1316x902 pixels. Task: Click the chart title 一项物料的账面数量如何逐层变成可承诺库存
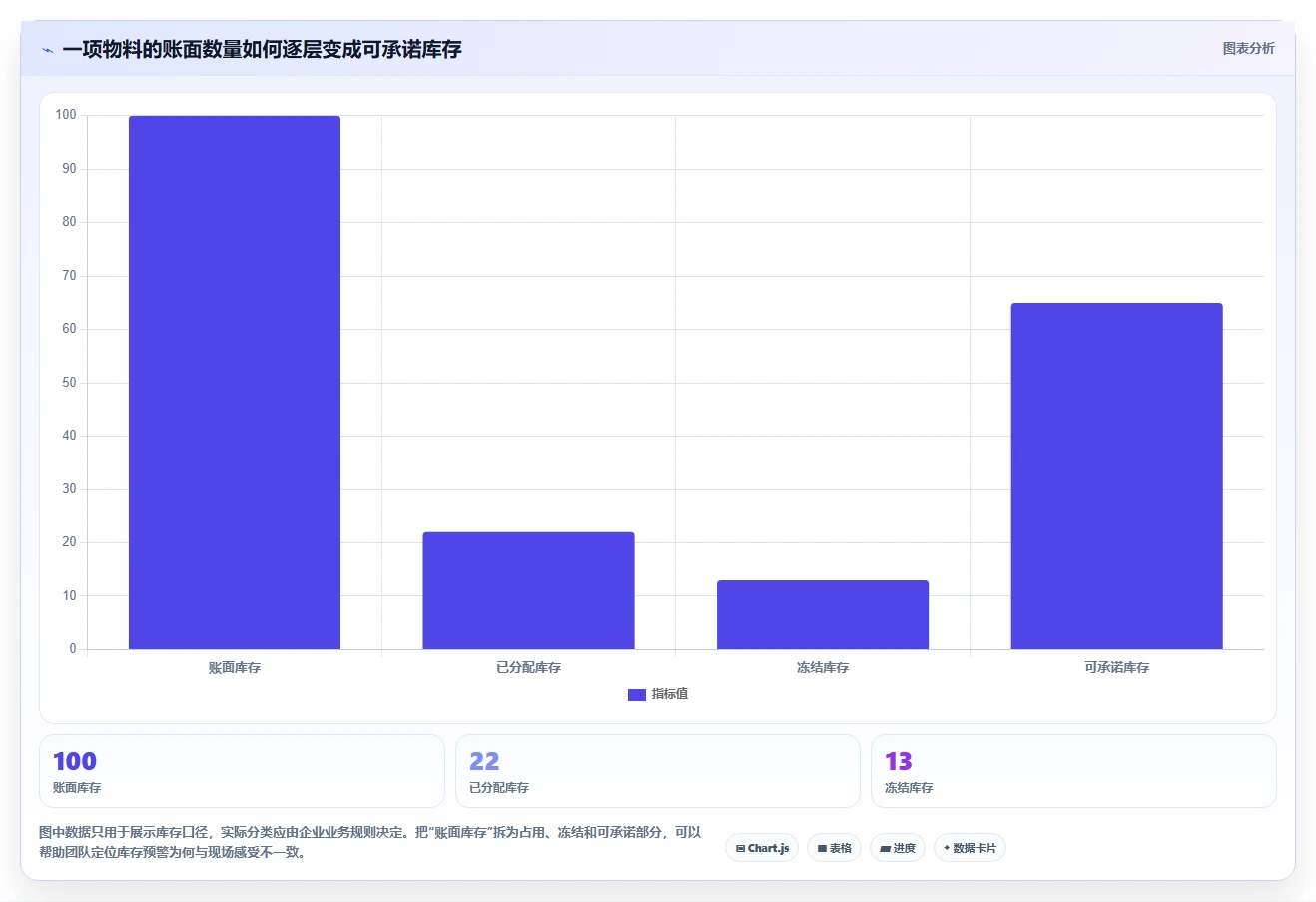pos(262,50)
